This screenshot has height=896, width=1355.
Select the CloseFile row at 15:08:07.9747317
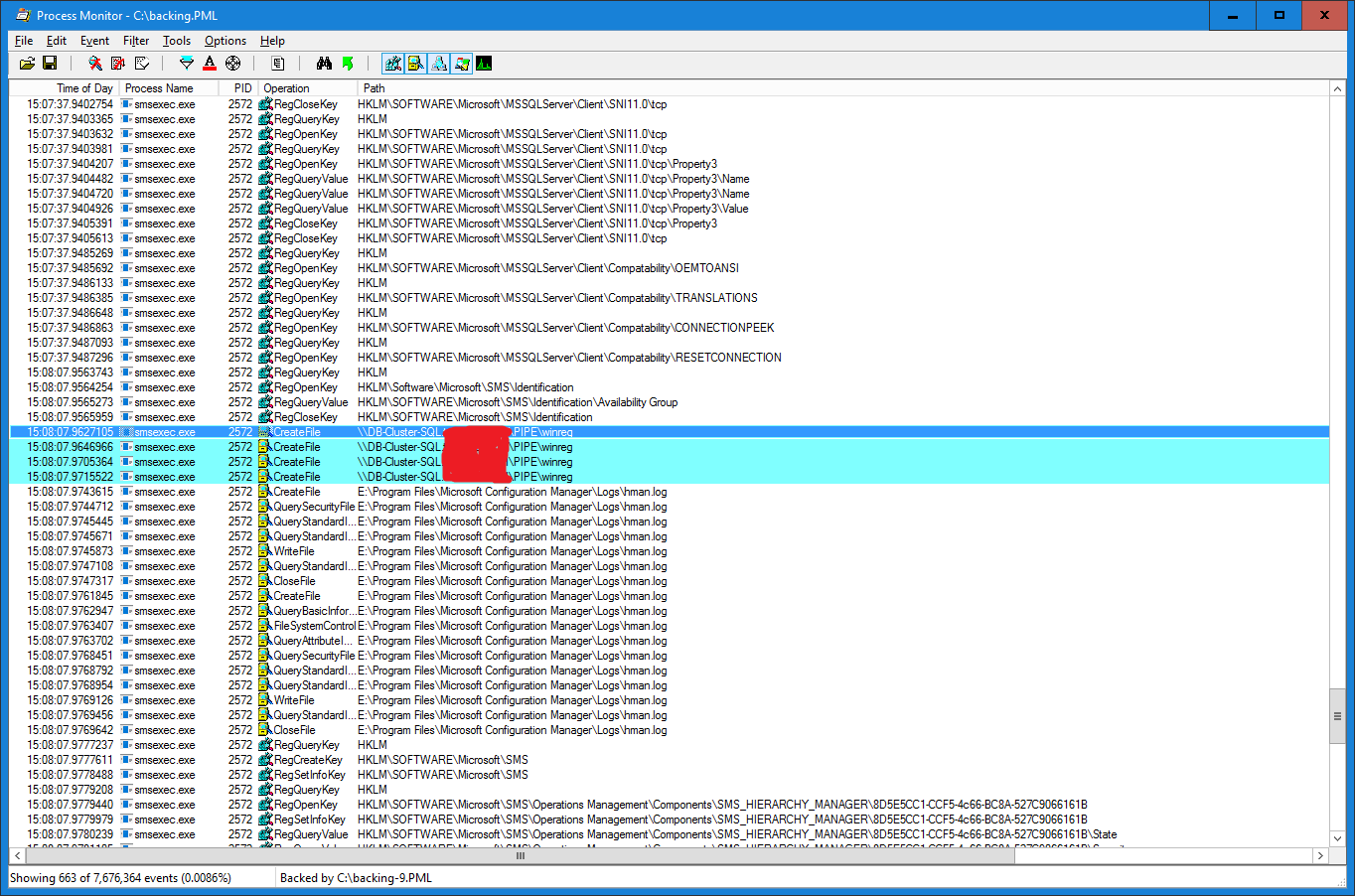click(670, 581)
